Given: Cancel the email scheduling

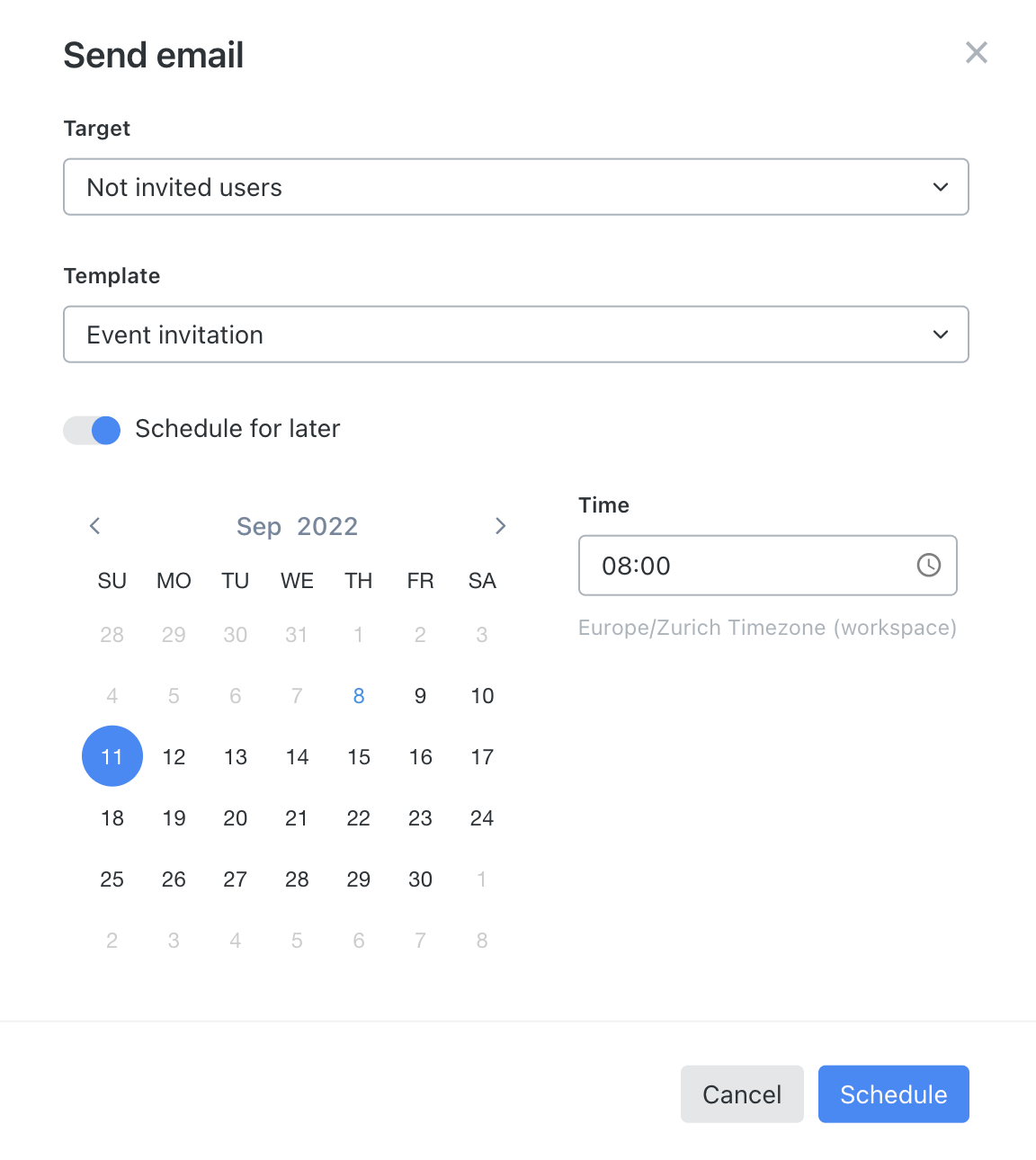Looking at the screenshot, I should point(742,1094).
